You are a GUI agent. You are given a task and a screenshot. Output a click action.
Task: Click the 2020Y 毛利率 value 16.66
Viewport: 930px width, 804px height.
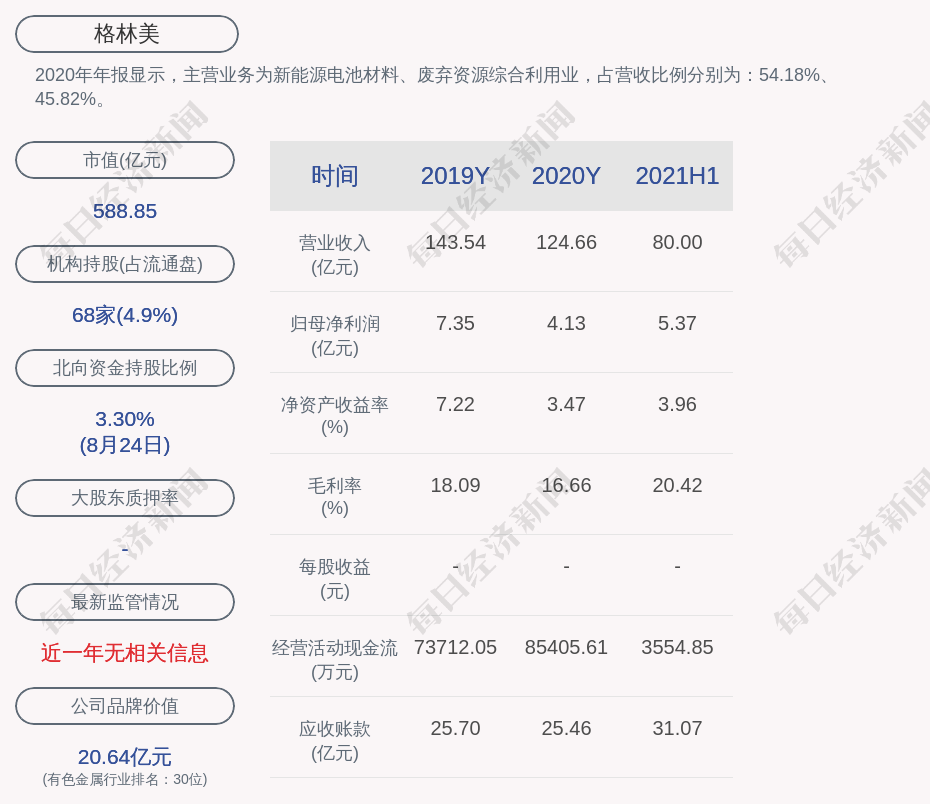pos(566,485)
